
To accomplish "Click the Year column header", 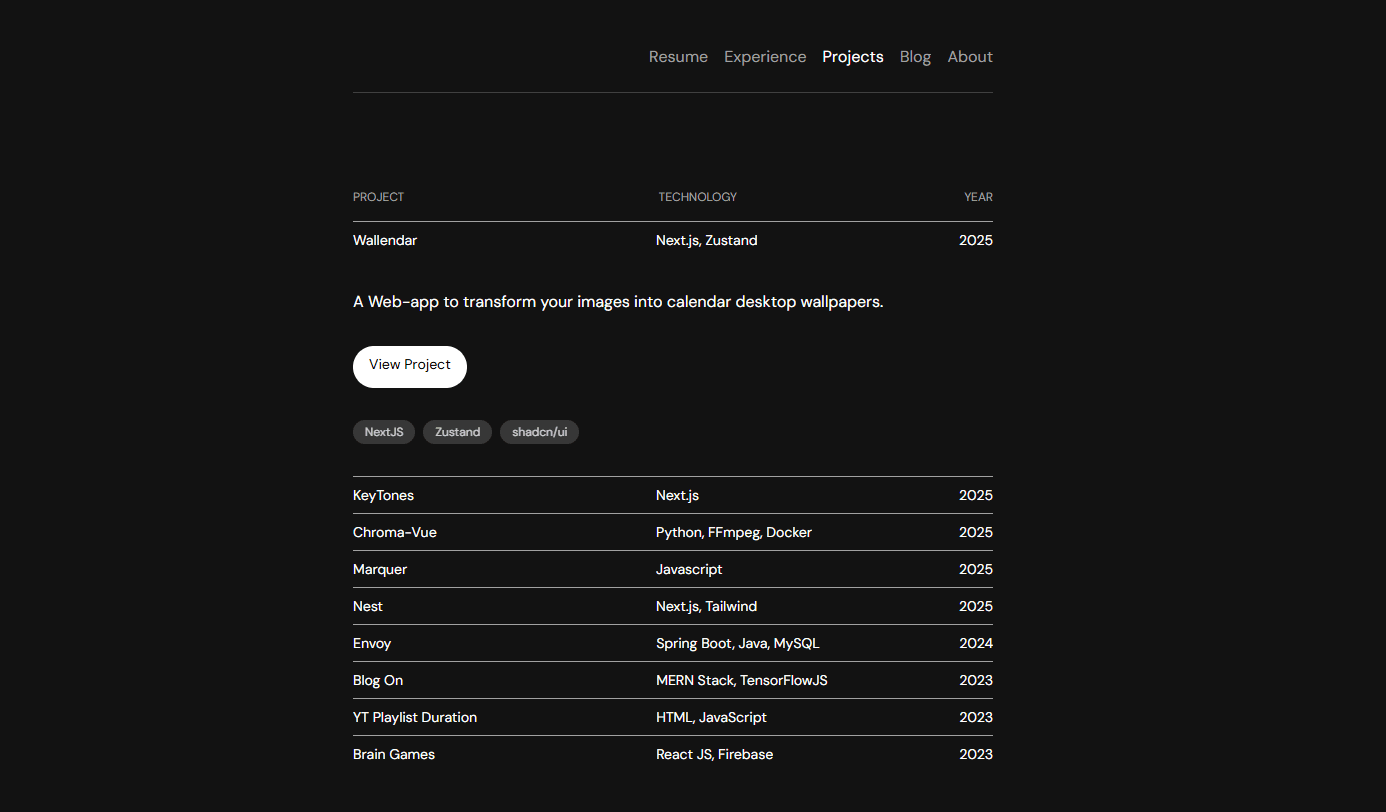I will coord(978,197).
